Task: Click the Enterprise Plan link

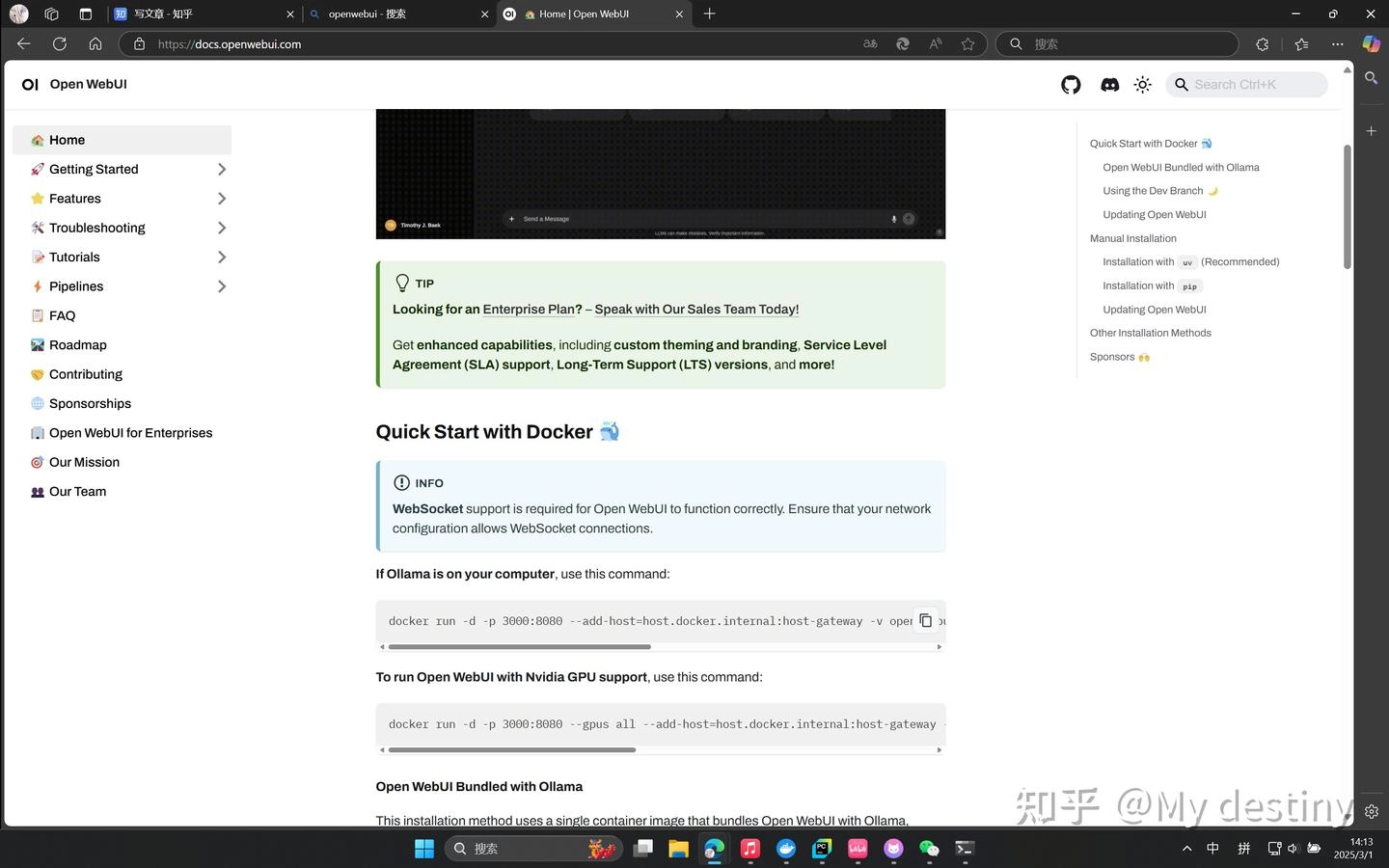Action: click(x=532, y=310)
